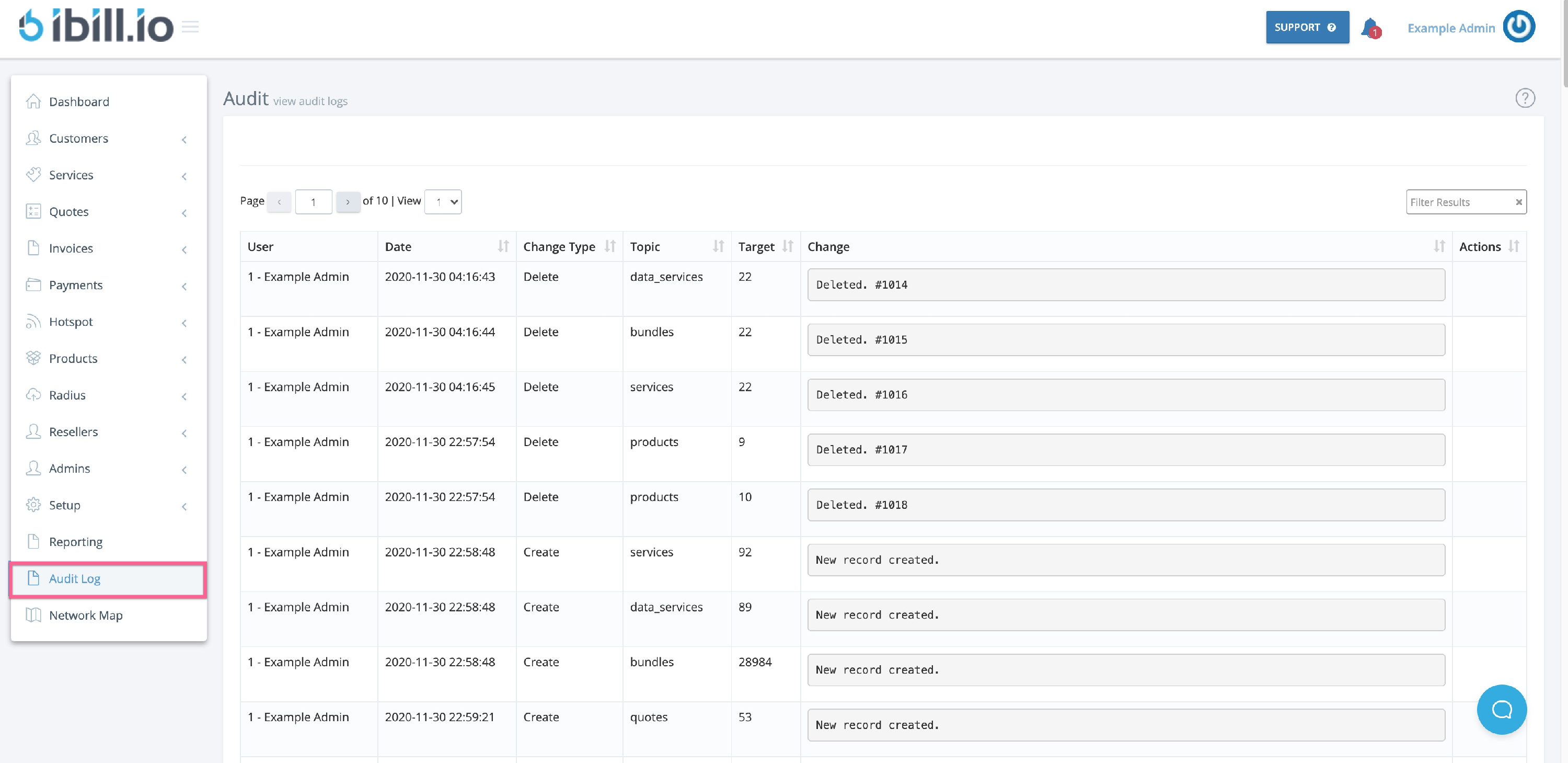Toggle sorting on the Target column
This screenshot has height=763, width=1568.
(x=787, y=246)
